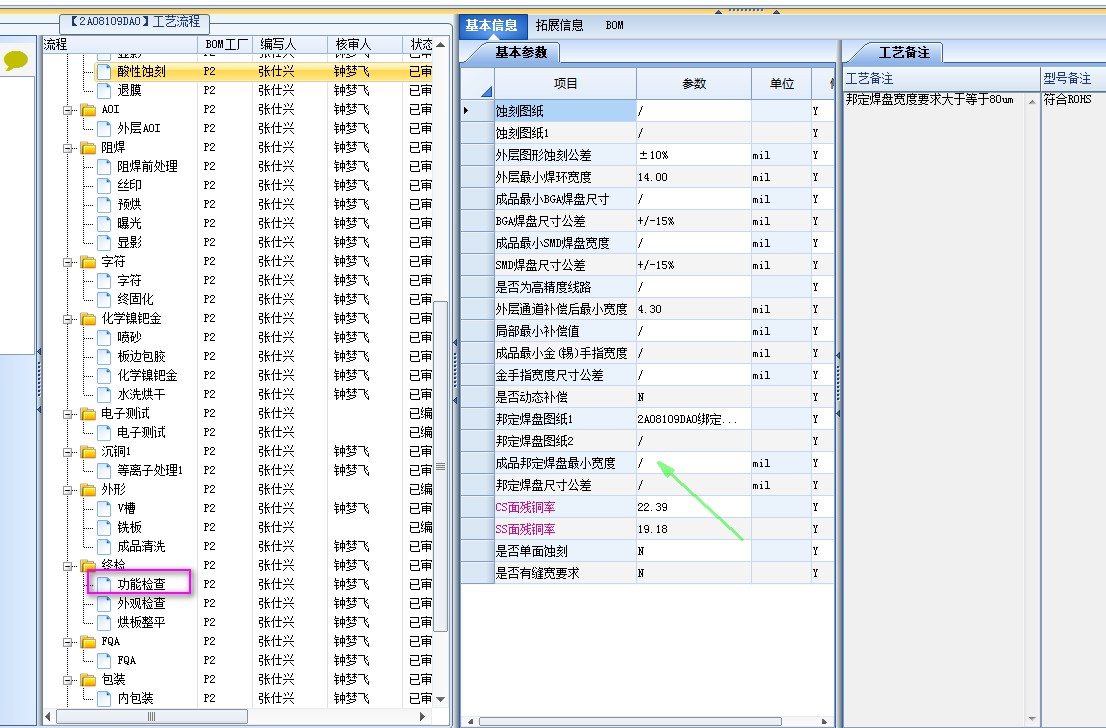The image size is (1106, 728).
Task: Click the 邦定焊盘宽度要求大于等于80um note
Action: click(x=929, y=99)
